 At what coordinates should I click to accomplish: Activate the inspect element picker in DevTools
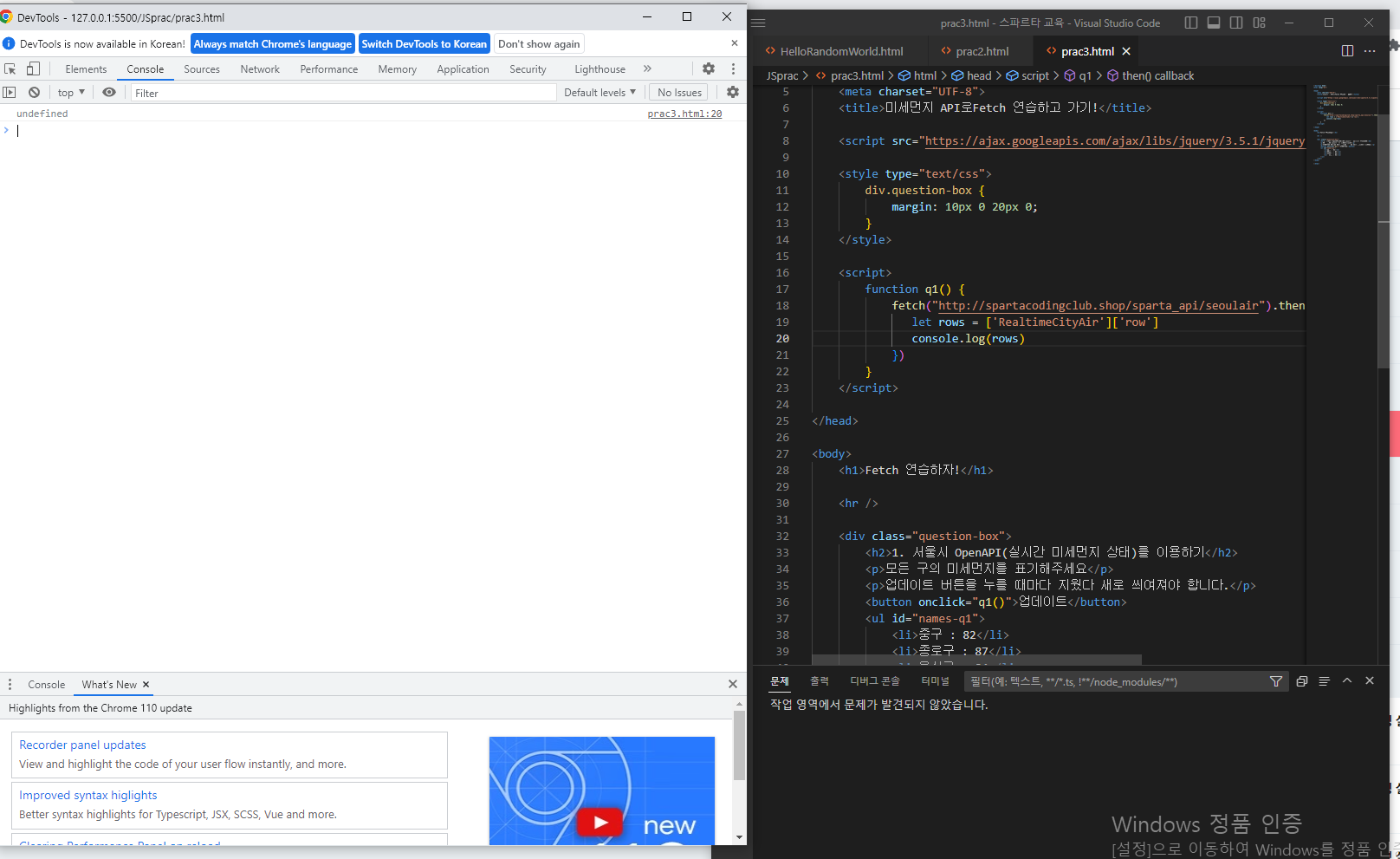click(x=10, y=68)
